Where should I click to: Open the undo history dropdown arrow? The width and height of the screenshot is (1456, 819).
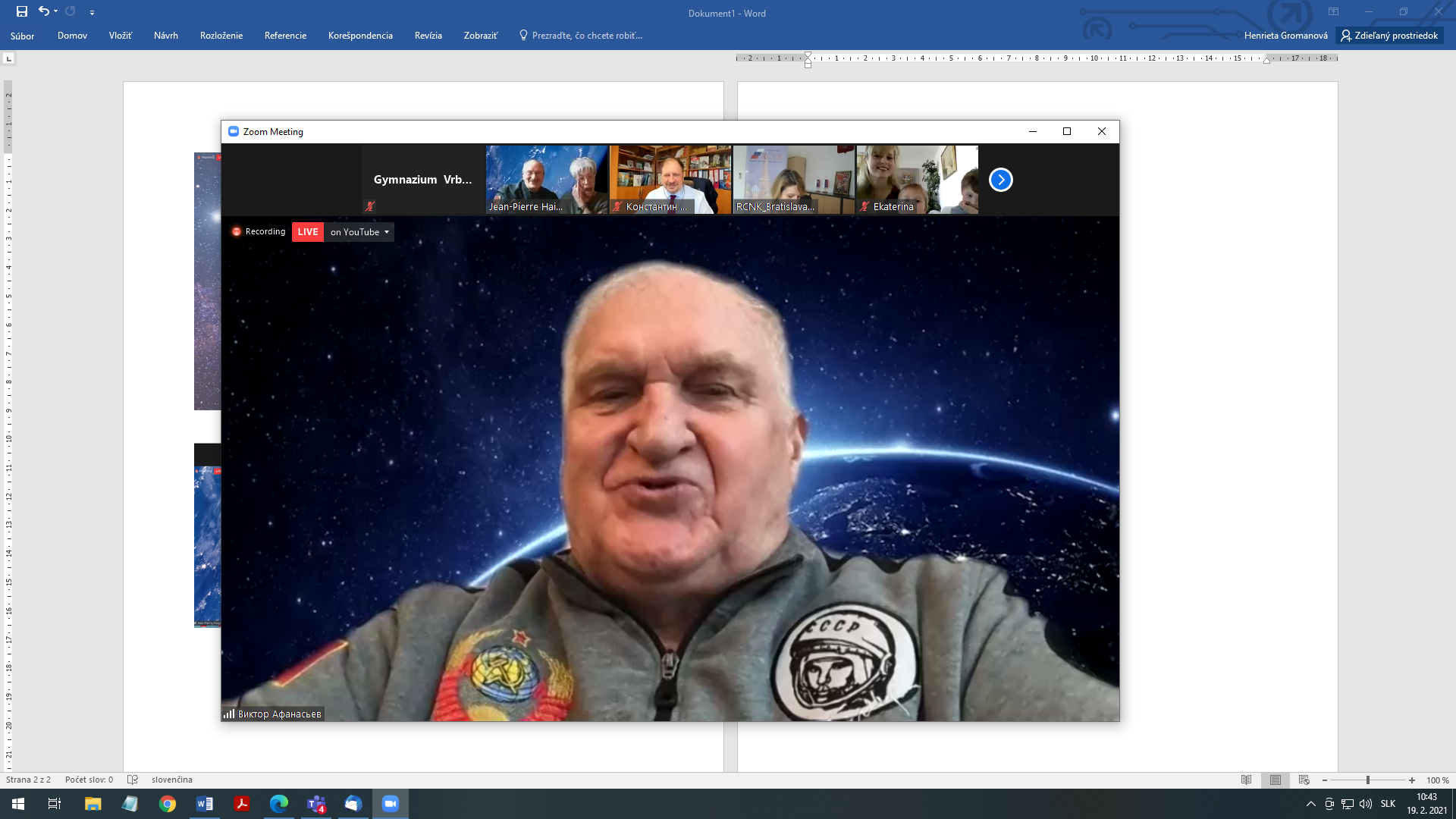click(x=55, y=11)
